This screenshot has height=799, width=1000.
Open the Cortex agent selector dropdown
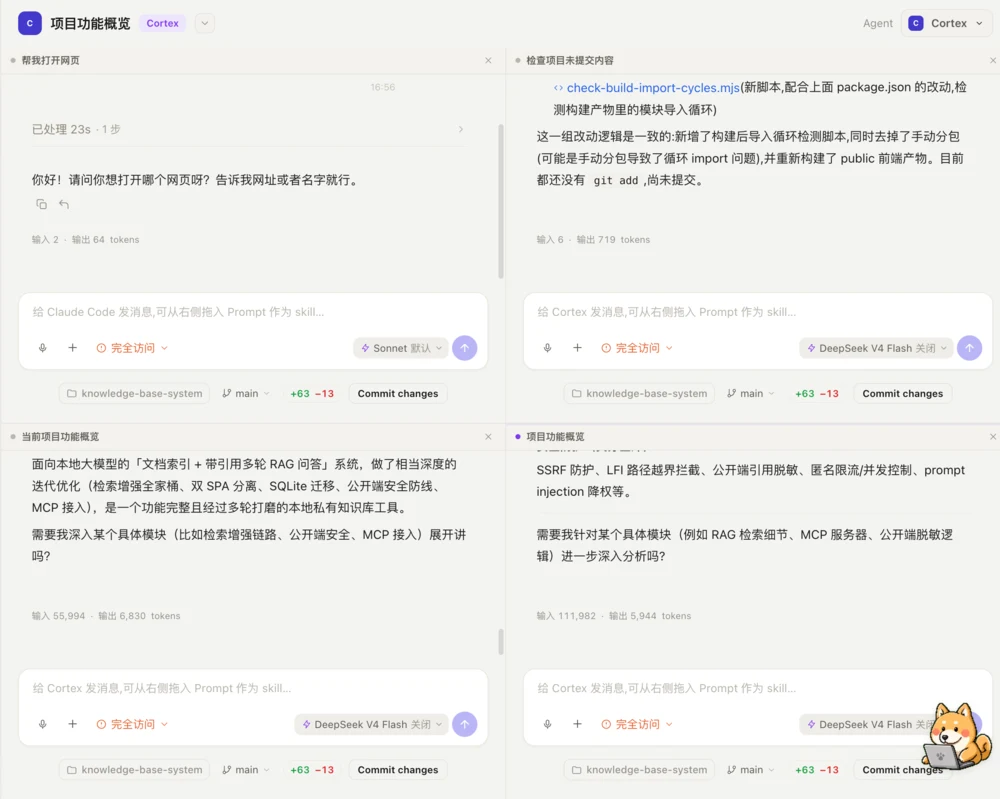[x=946, y=23]
